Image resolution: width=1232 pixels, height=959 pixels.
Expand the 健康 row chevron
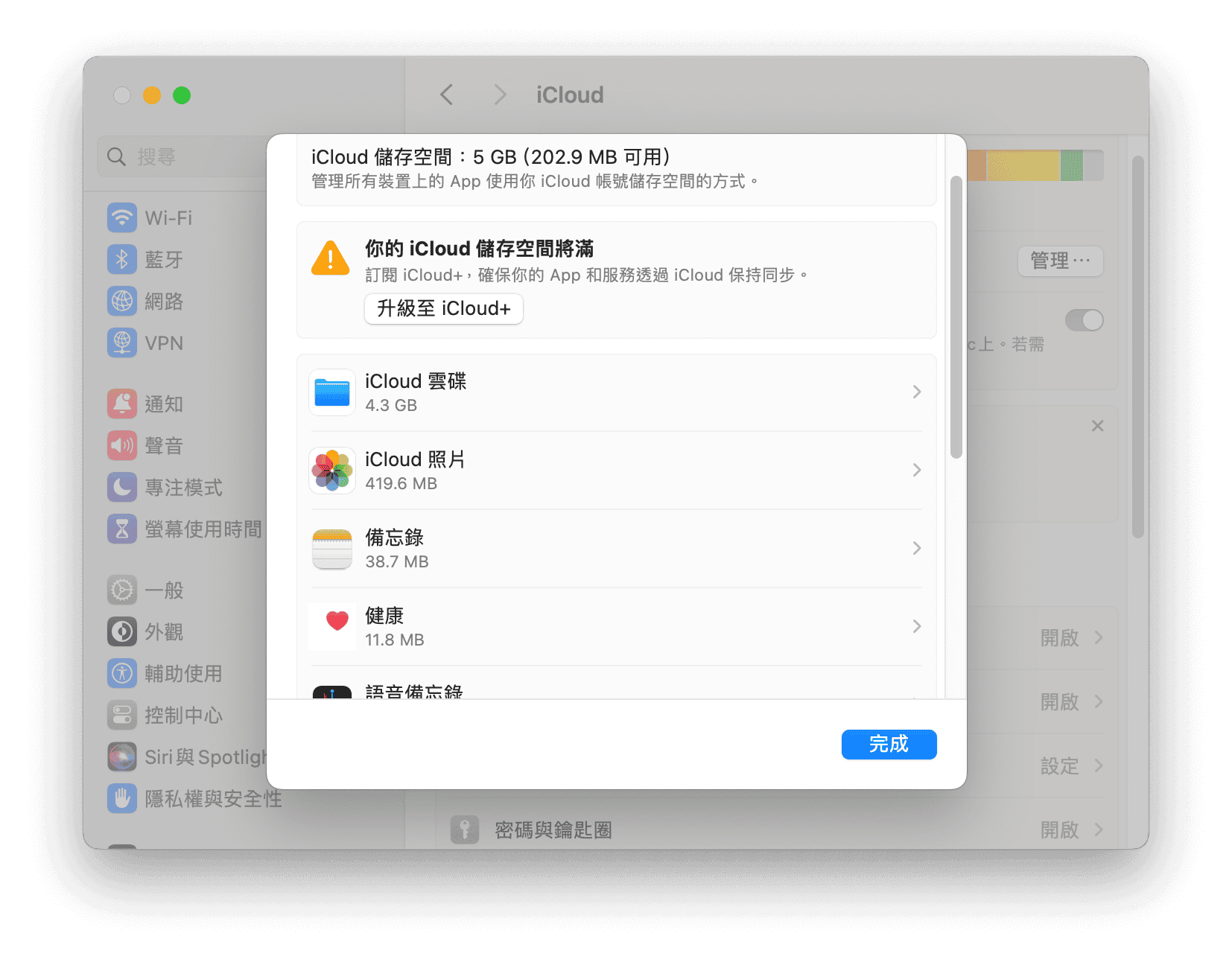917,626
